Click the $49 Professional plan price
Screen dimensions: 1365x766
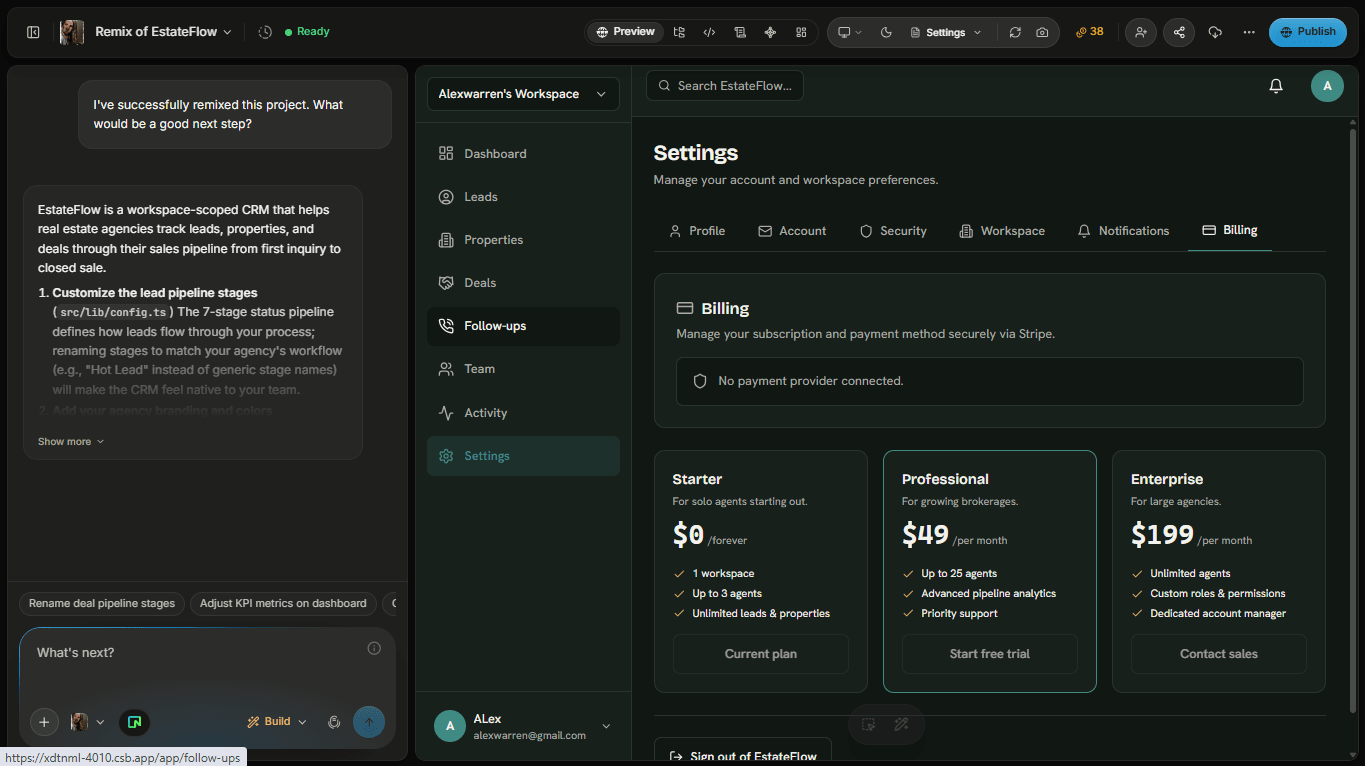pos(926,535)
